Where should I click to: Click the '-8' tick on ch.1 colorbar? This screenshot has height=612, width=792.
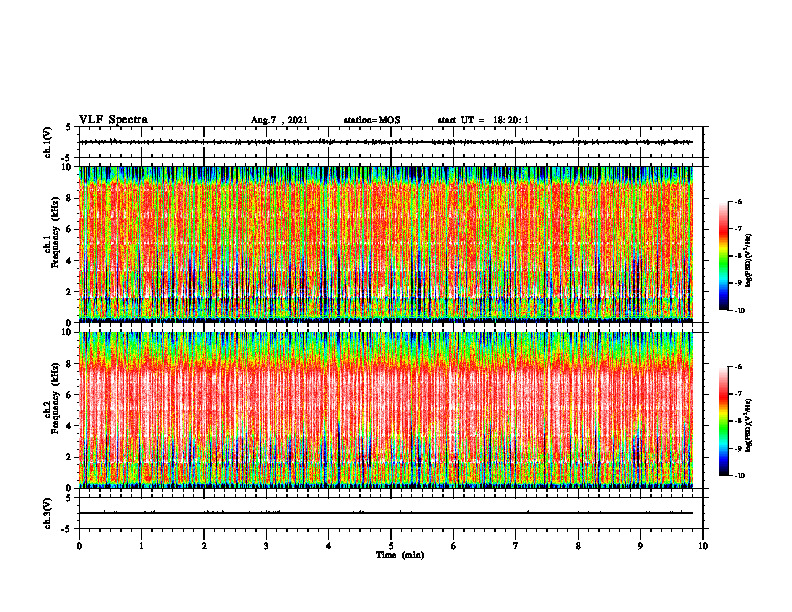click(738, 256)
